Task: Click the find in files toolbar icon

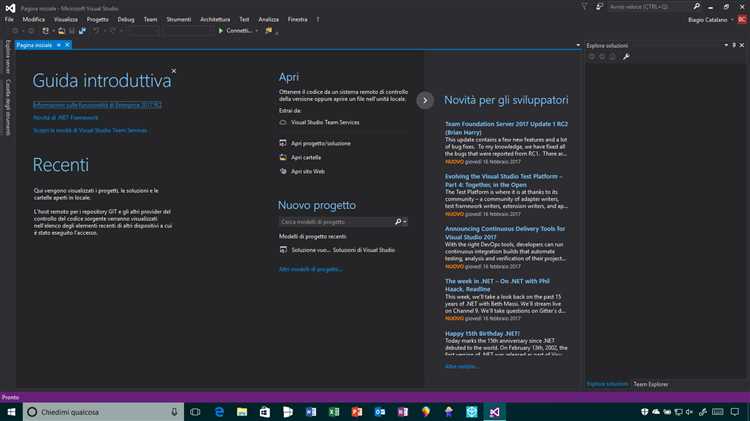Action: [269, 31]
